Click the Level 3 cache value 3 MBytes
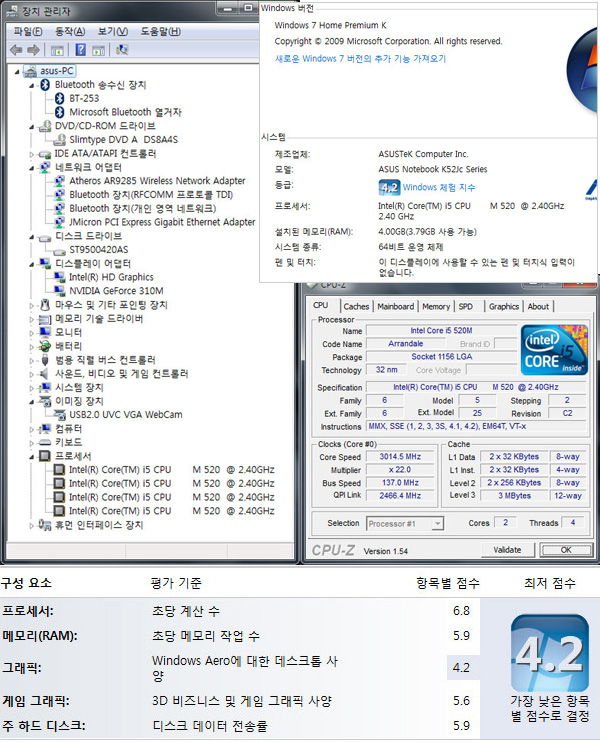Screen dimensions: 600x743 pos(515,496)
